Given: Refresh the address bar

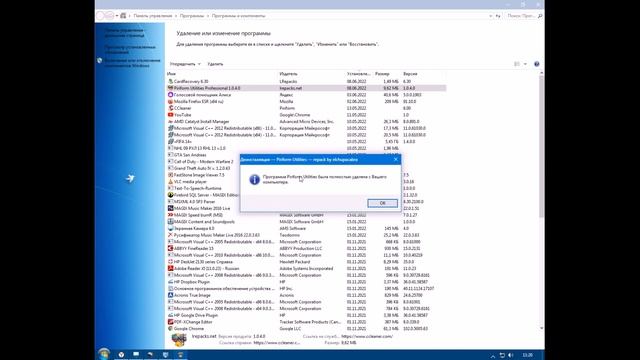Looking at the screenshot, I should pyautogui.click(x=498, y=16).
